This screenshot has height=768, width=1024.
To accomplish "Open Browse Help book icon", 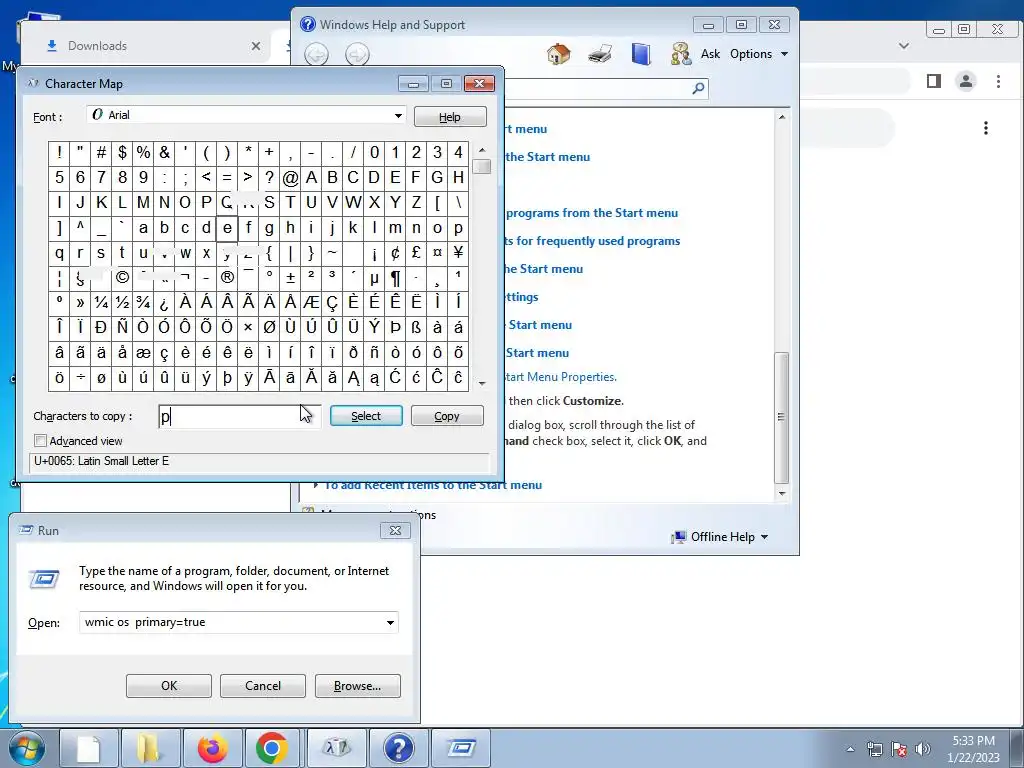I will (641, 54).
